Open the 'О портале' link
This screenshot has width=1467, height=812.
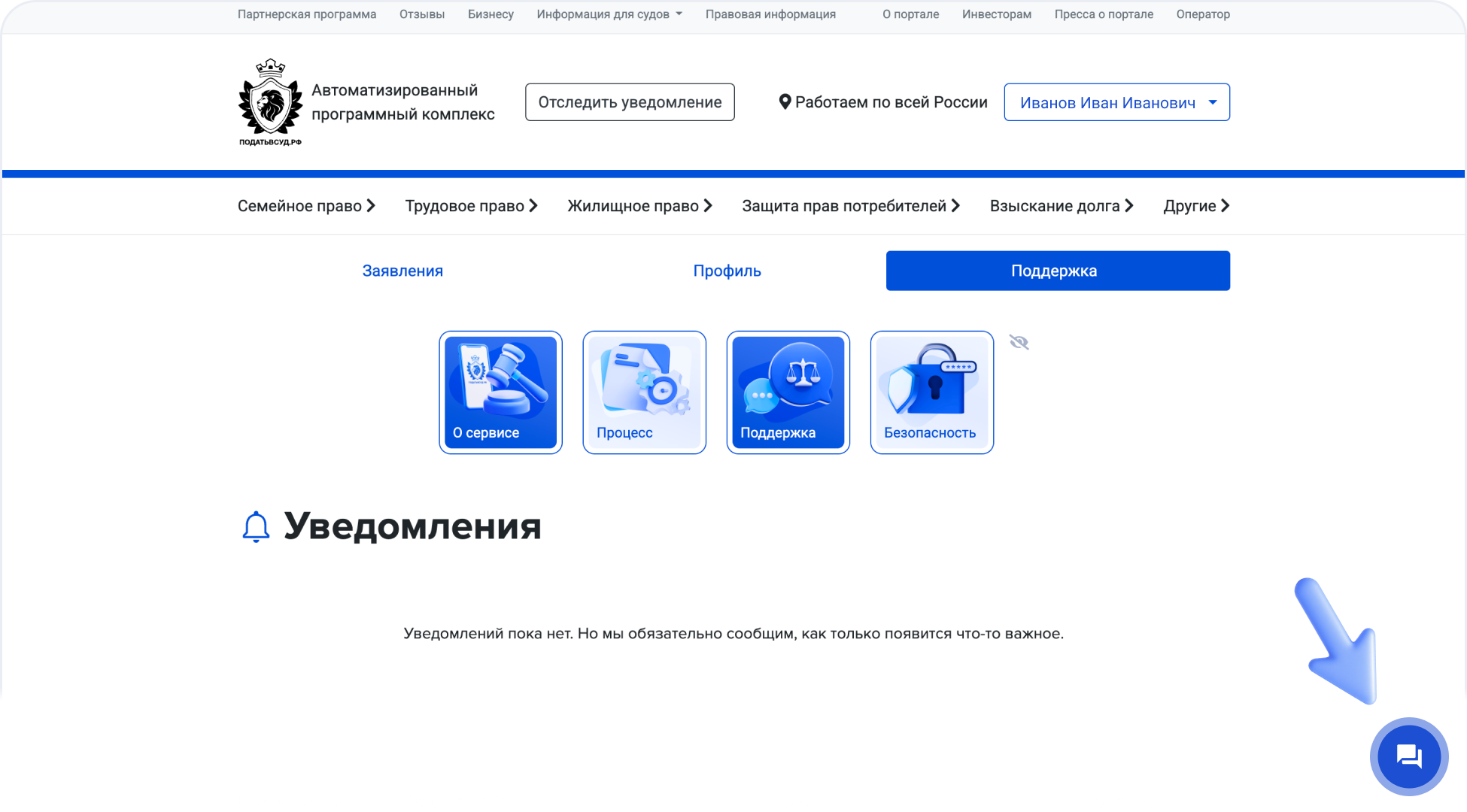(911, 14)
